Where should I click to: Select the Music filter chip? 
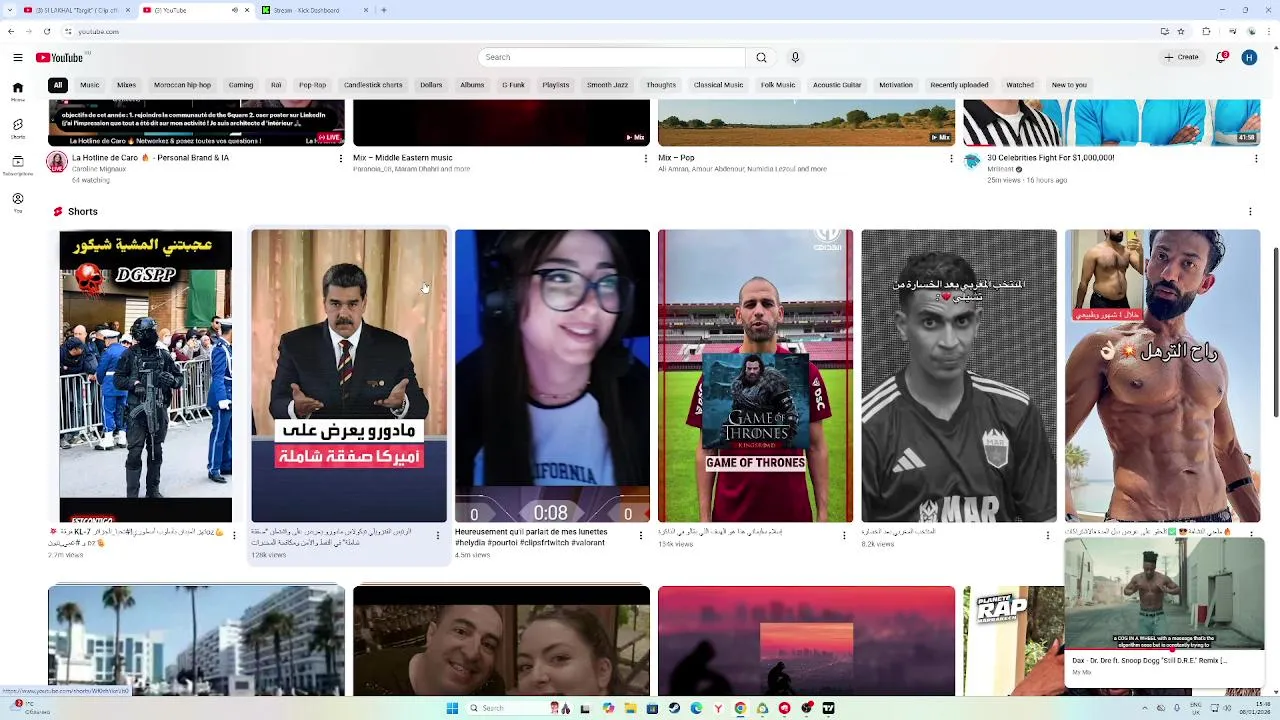(x=90, y=85)
